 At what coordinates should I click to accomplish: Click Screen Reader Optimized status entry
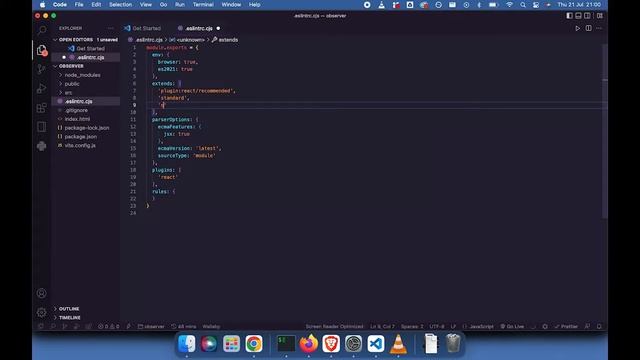[x=334, y=327]
